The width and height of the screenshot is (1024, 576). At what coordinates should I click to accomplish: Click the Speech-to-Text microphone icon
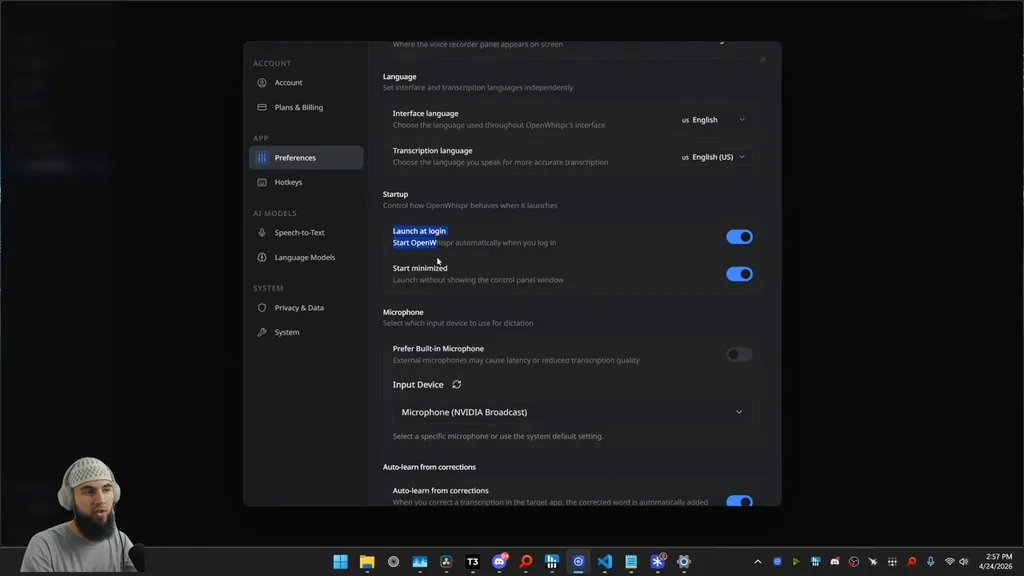point(262,232)
